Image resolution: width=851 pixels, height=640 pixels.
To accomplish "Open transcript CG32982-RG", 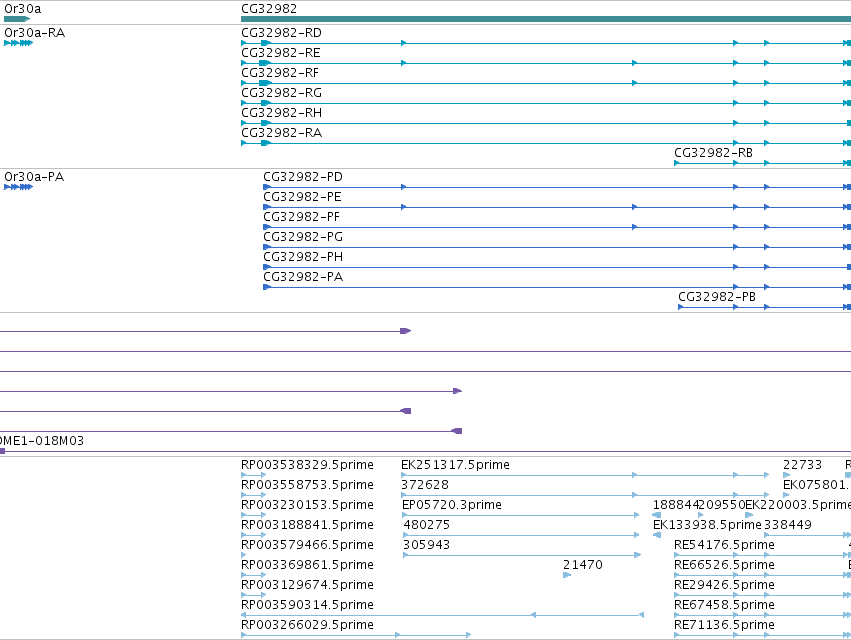I will click(x=281, y=93).
